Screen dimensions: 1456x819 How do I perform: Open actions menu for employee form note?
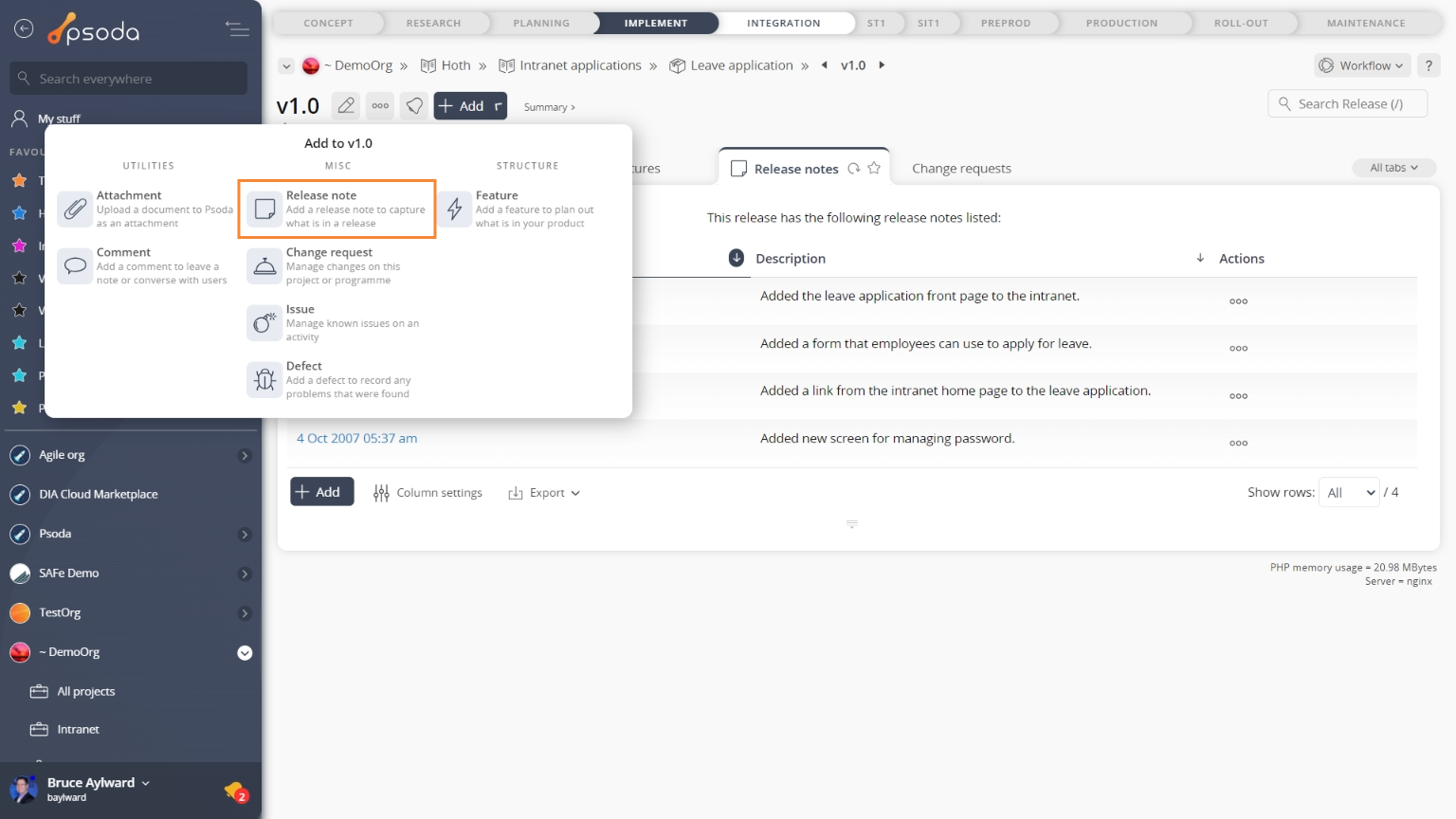click(1238, 348)
